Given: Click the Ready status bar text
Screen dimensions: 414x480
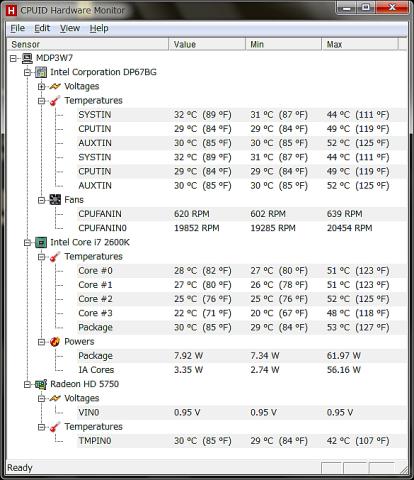Looking at the screenshot, I should click(20, 468).
